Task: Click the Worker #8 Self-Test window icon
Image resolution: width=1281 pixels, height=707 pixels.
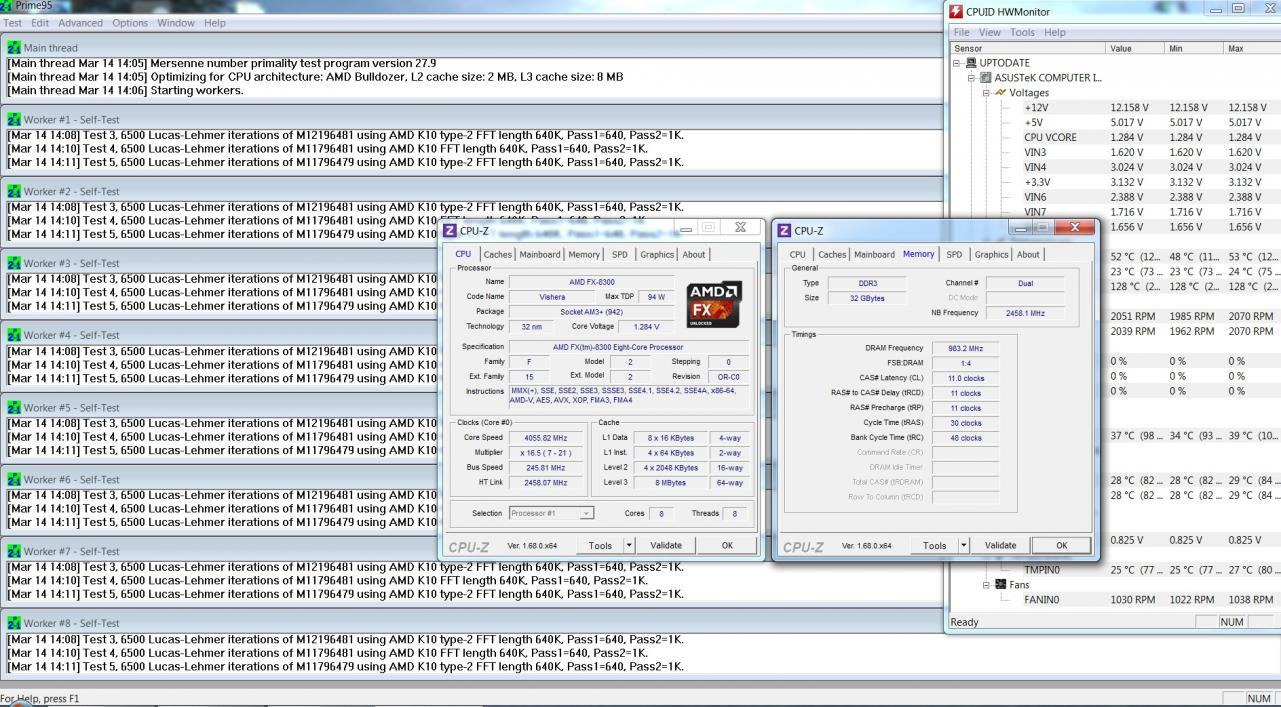Action: pyautogui.click(x=14, y=623)
